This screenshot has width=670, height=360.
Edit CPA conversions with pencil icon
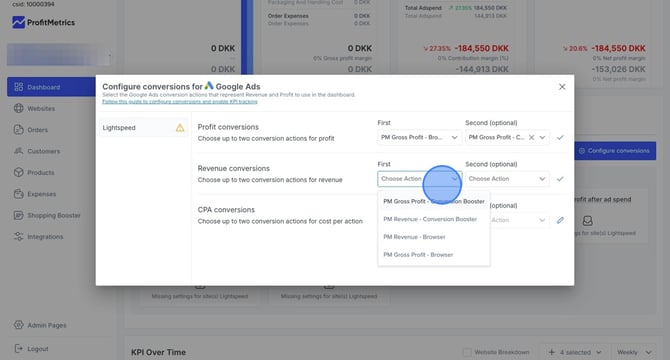[x=560, y=220]
